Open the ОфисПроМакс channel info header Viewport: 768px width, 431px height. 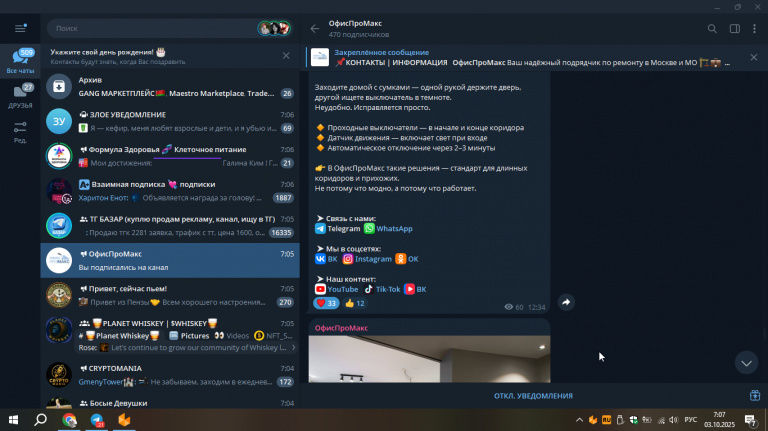[x=359, y=28]
